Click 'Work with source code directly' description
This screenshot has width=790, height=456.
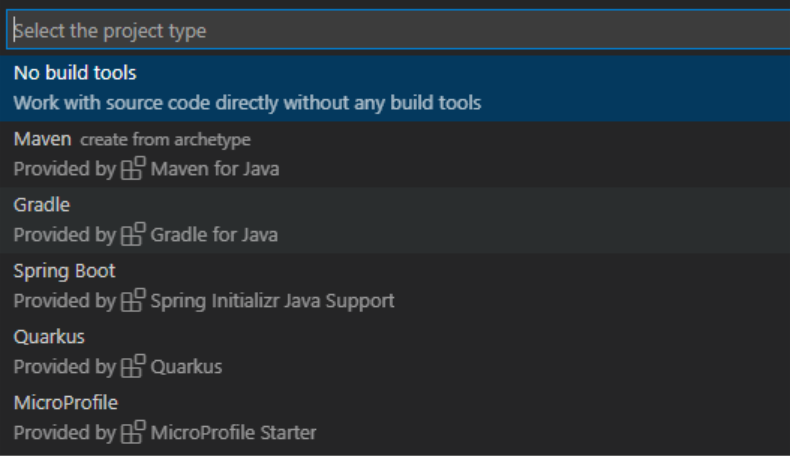tap(247, 103)
